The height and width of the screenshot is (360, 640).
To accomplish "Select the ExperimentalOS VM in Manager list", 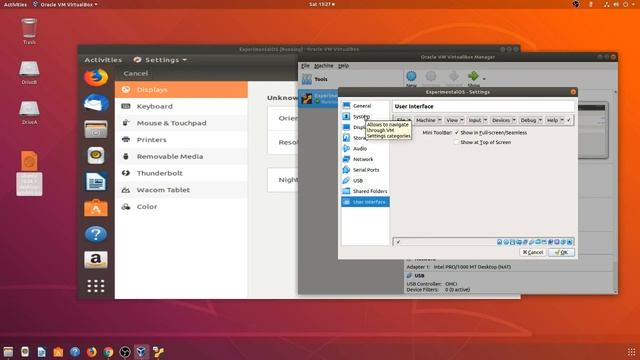I will (x=319, y=98).
